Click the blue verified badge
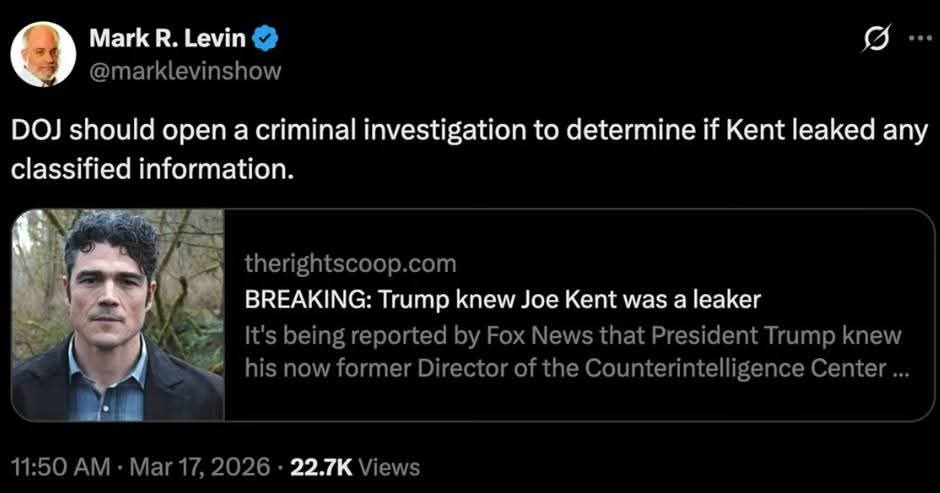Screen dimensions: 940x493 [x=264, y=39]
